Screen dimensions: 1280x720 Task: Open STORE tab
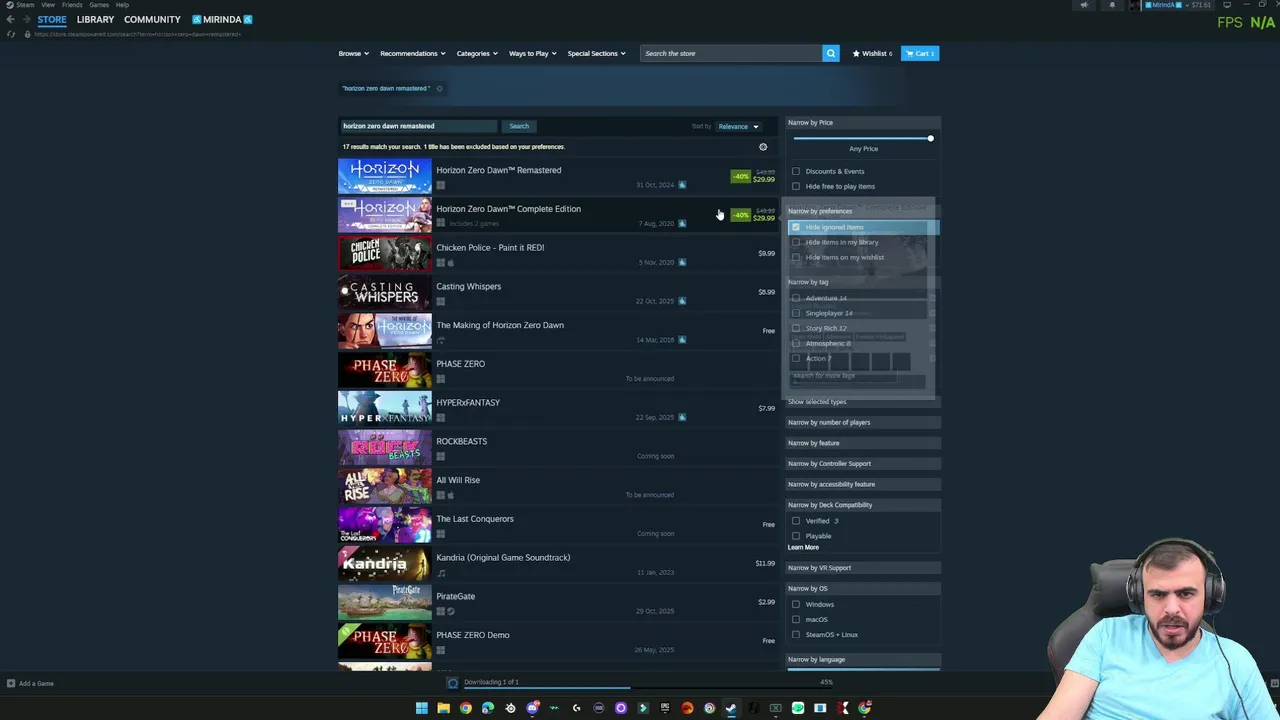[52, 19]
